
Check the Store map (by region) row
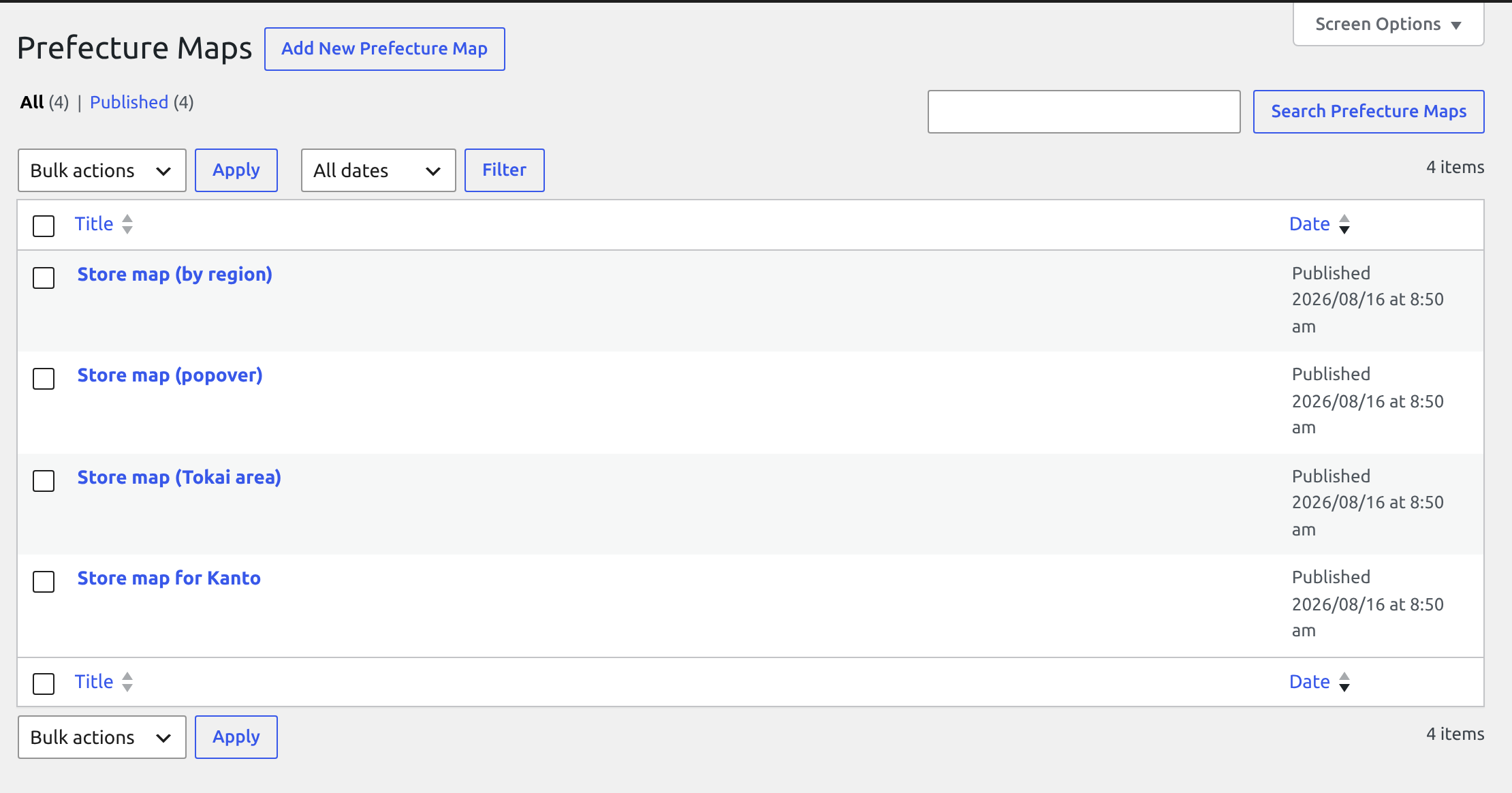[44, 277]
